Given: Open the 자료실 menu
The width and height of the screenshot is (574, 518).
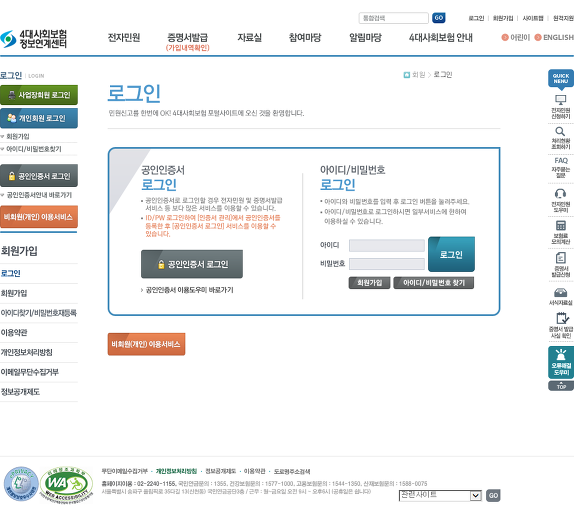Looking at the screenshot, I should tap(249, 37).
